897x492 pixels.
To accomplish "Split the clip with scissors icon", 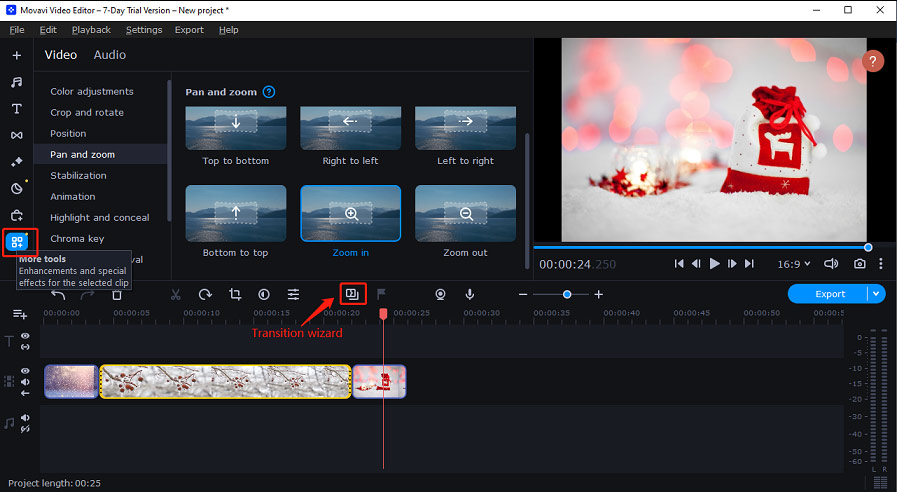I will pyautogui.click(x=176, y=295).
